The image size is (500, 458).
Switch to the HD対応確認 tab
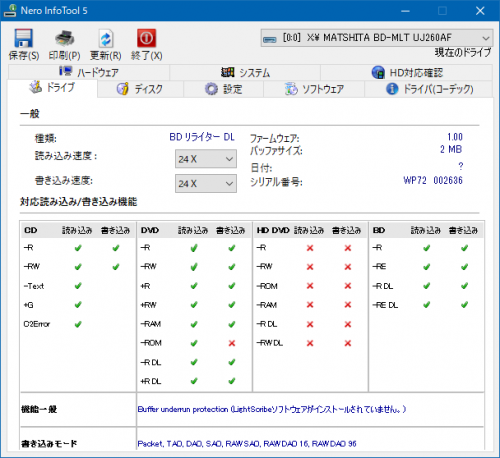tap(406, 72)
